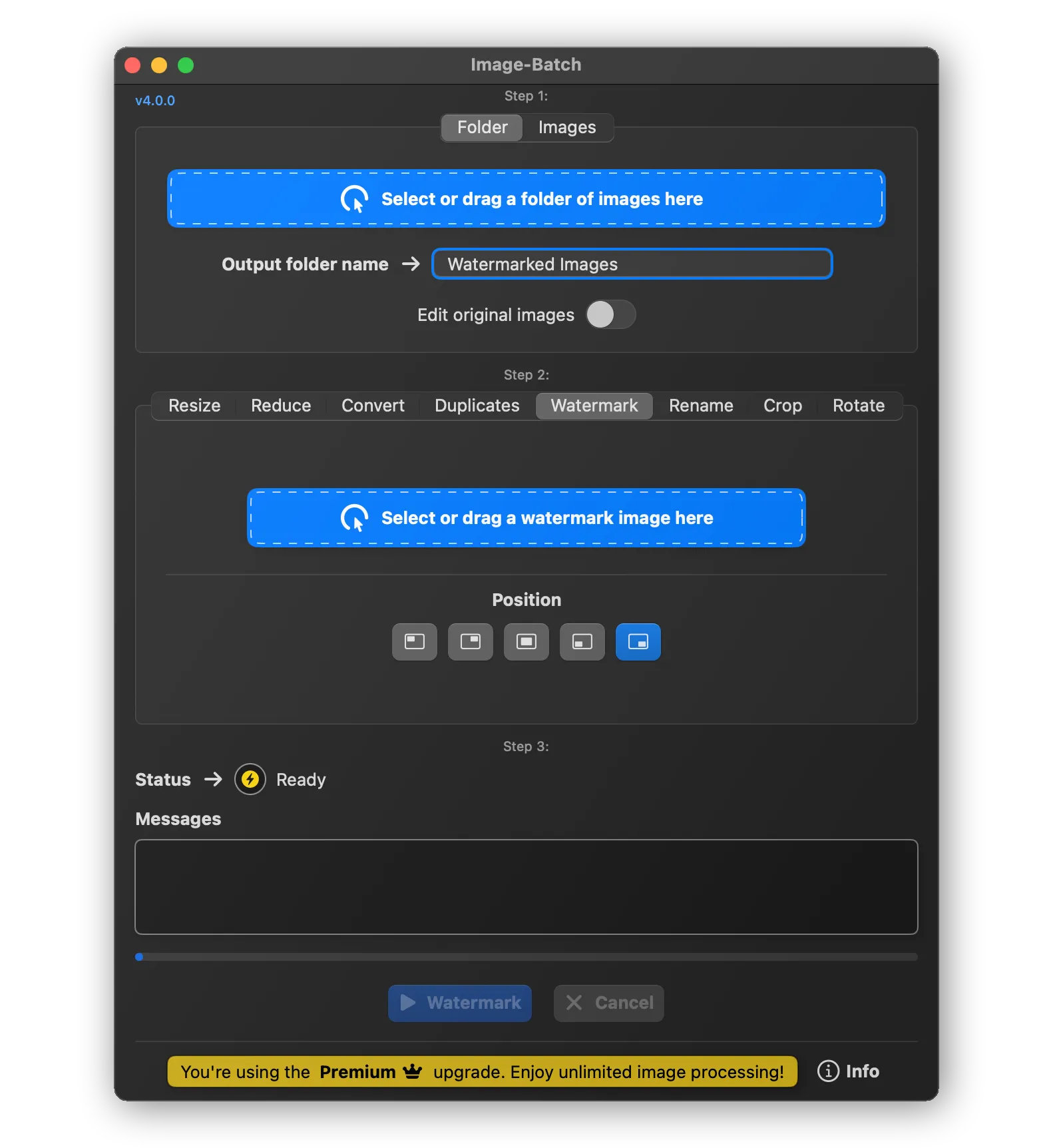Switch to the Duplicates tab

pos(477,406)
